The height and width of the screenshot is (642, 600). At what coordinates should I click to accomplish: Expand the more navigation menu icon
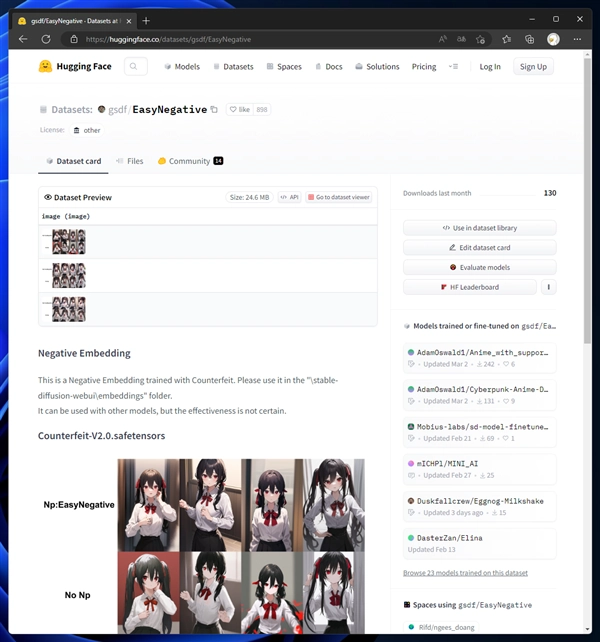coord(453,66)
